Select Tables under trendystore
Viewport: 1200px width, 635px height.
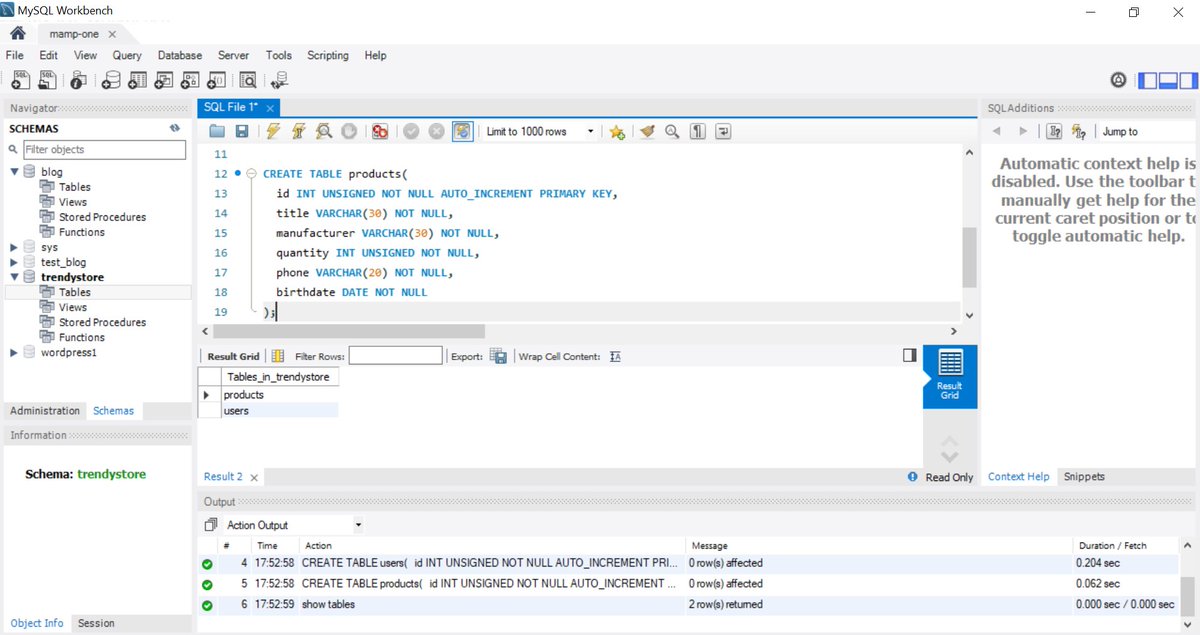pyautogui.click(x=74, y=292)
